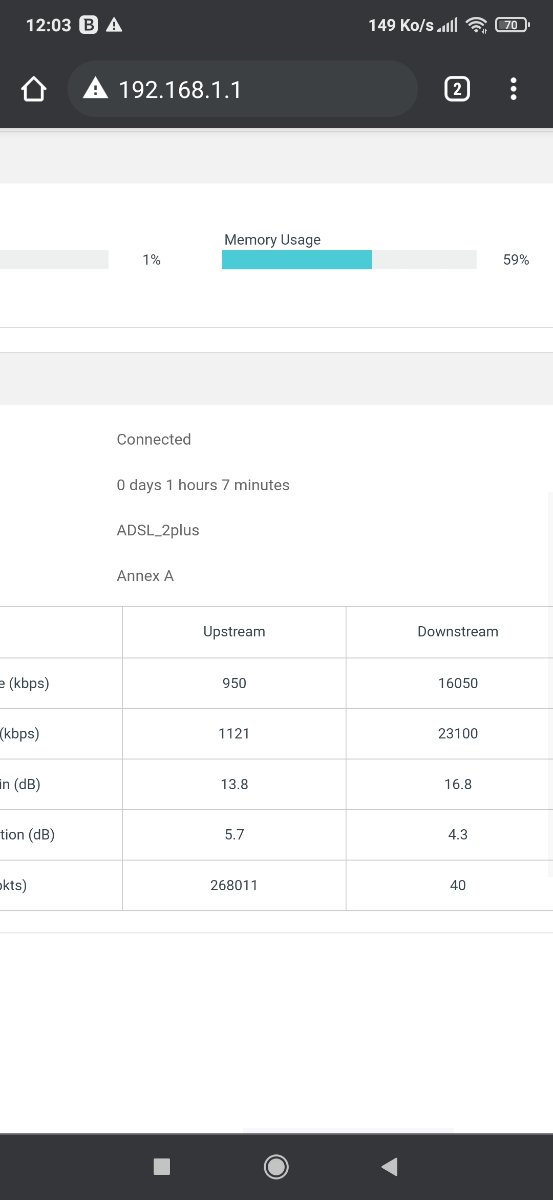Tap the not-secure warning triangle icon
This screenshot has width=553, height=1200.
coord(95,89)
